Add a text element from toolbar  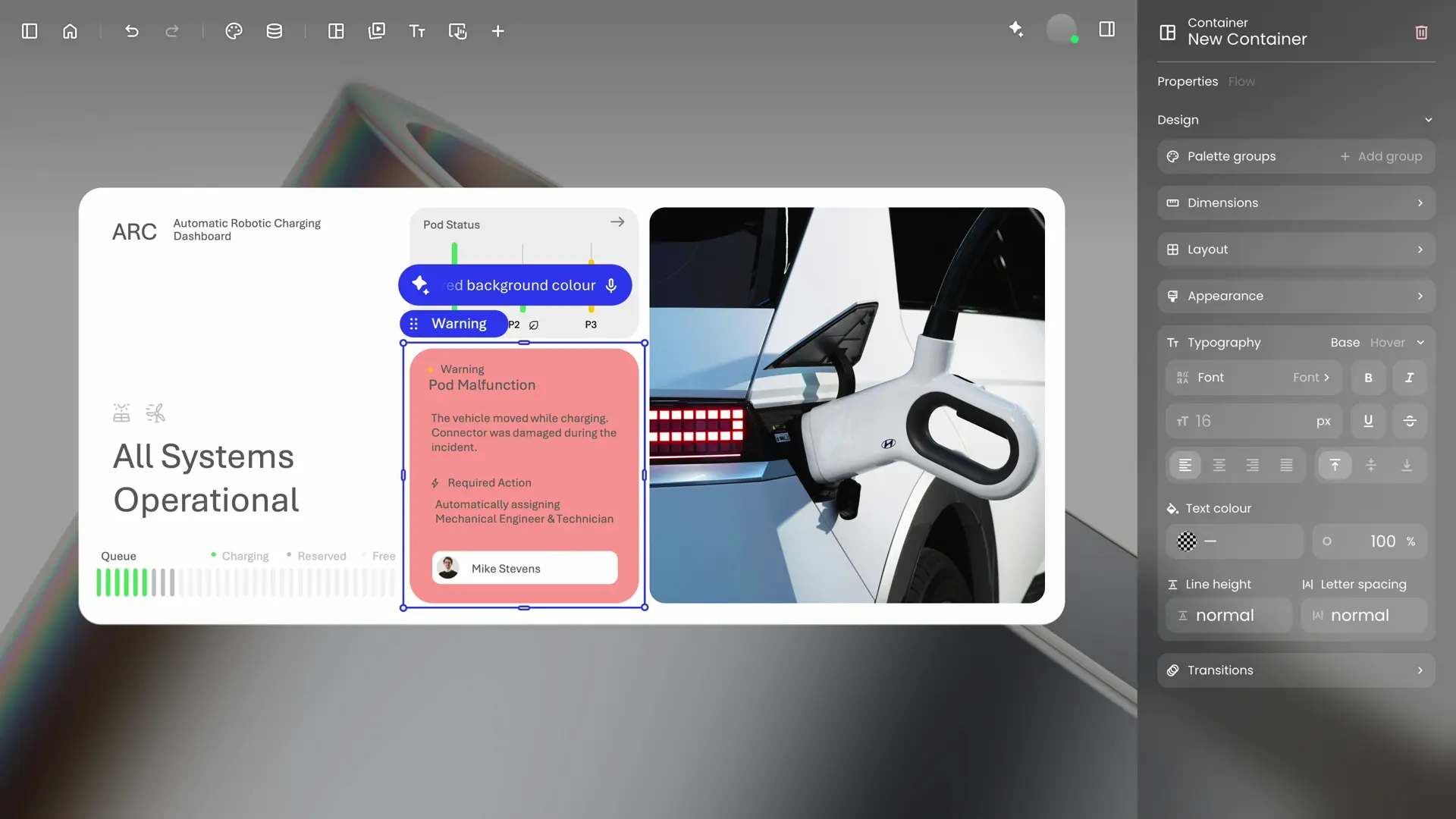pyautogui.click(x=417, y=31)
